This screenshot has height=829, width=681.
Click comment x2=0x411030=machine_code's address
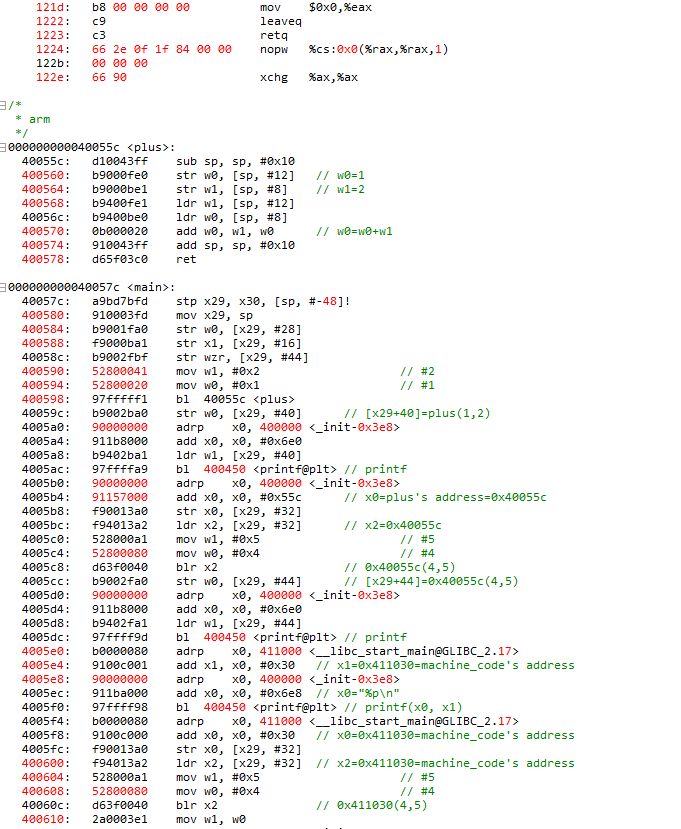click(x=445, y=763)
